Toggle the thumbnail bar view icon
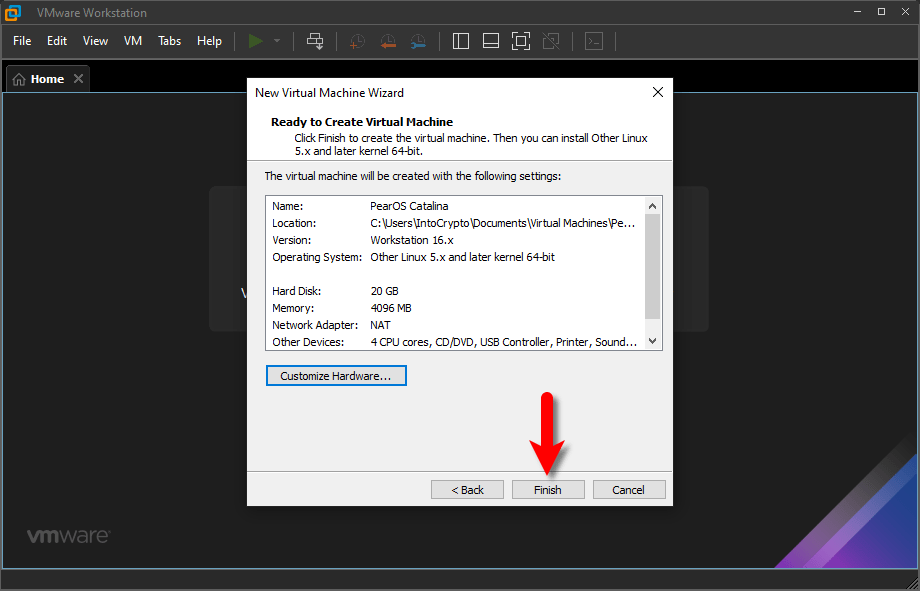 491,41
